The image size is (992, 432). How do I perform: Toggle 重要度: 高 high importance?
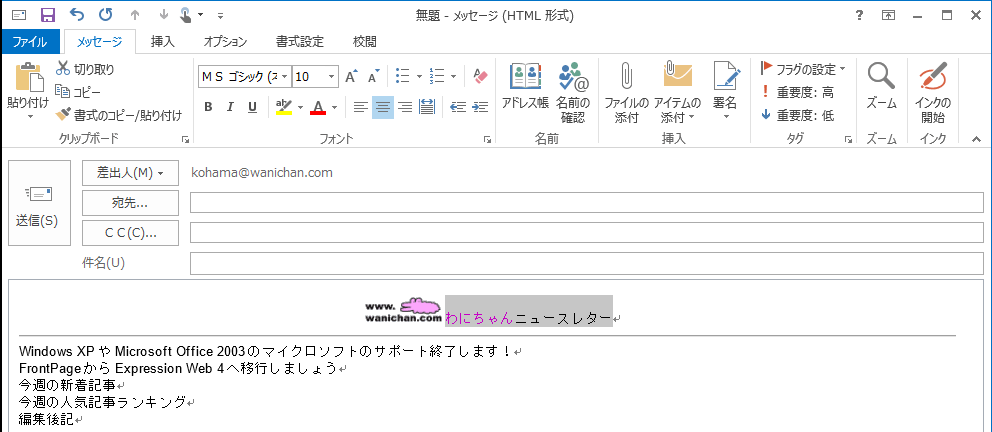coord(797,92)
